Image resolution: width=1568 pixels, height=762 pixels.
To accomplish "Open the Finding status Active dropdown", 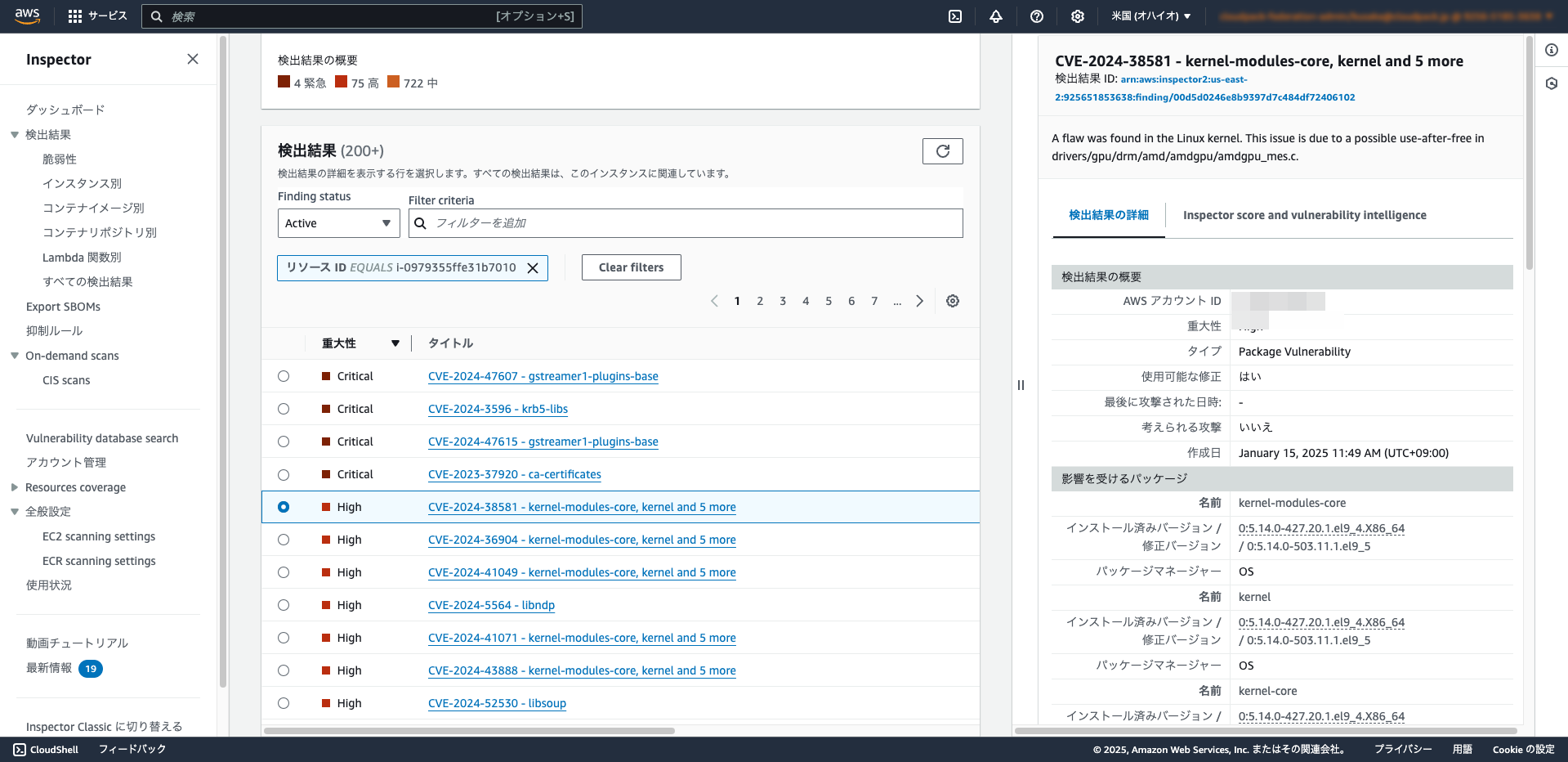I will (x=338, y=222).
